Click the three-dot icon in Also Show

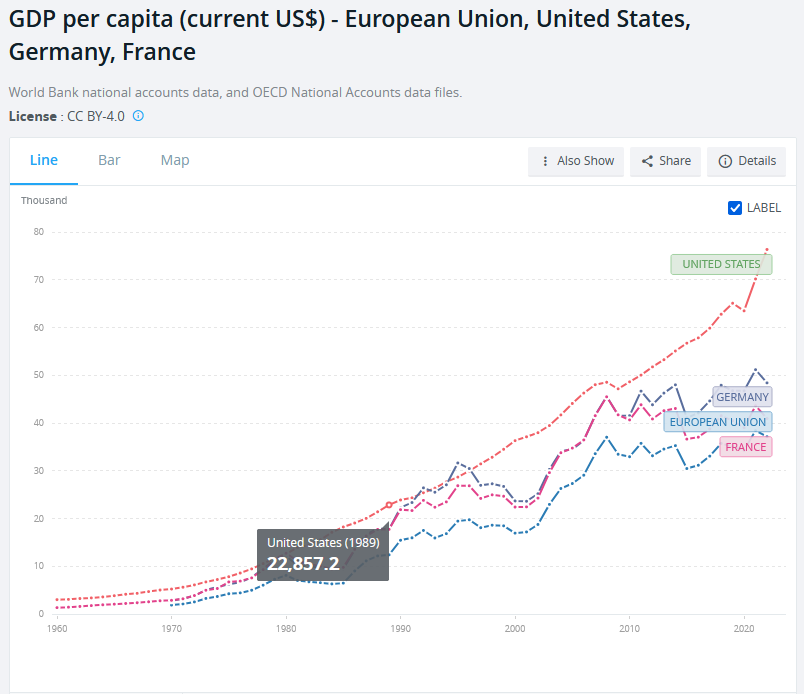click(545, 161)
